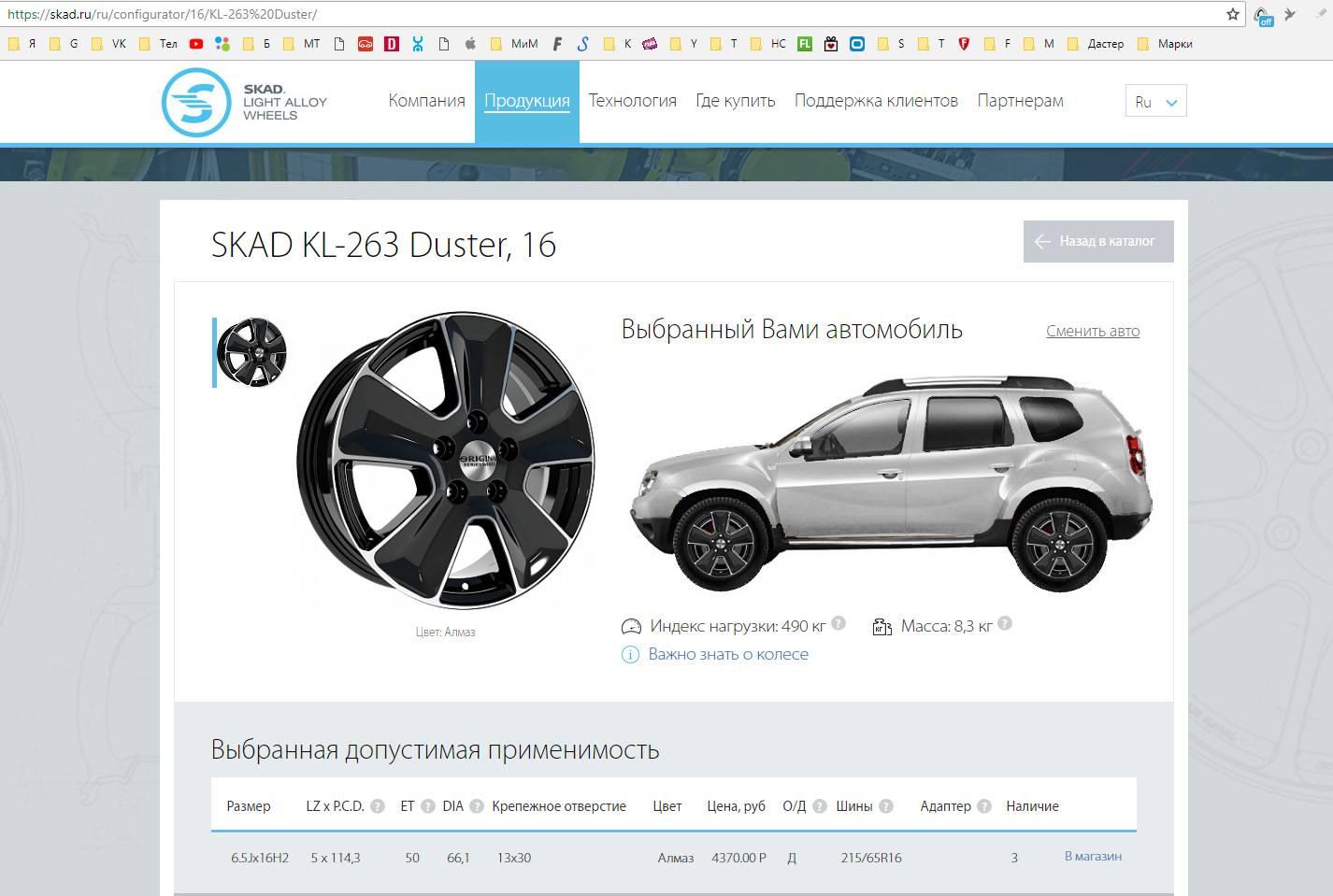Select the black wheel color thumbnail
The image size is (1333, 896).
pos(251,352)
